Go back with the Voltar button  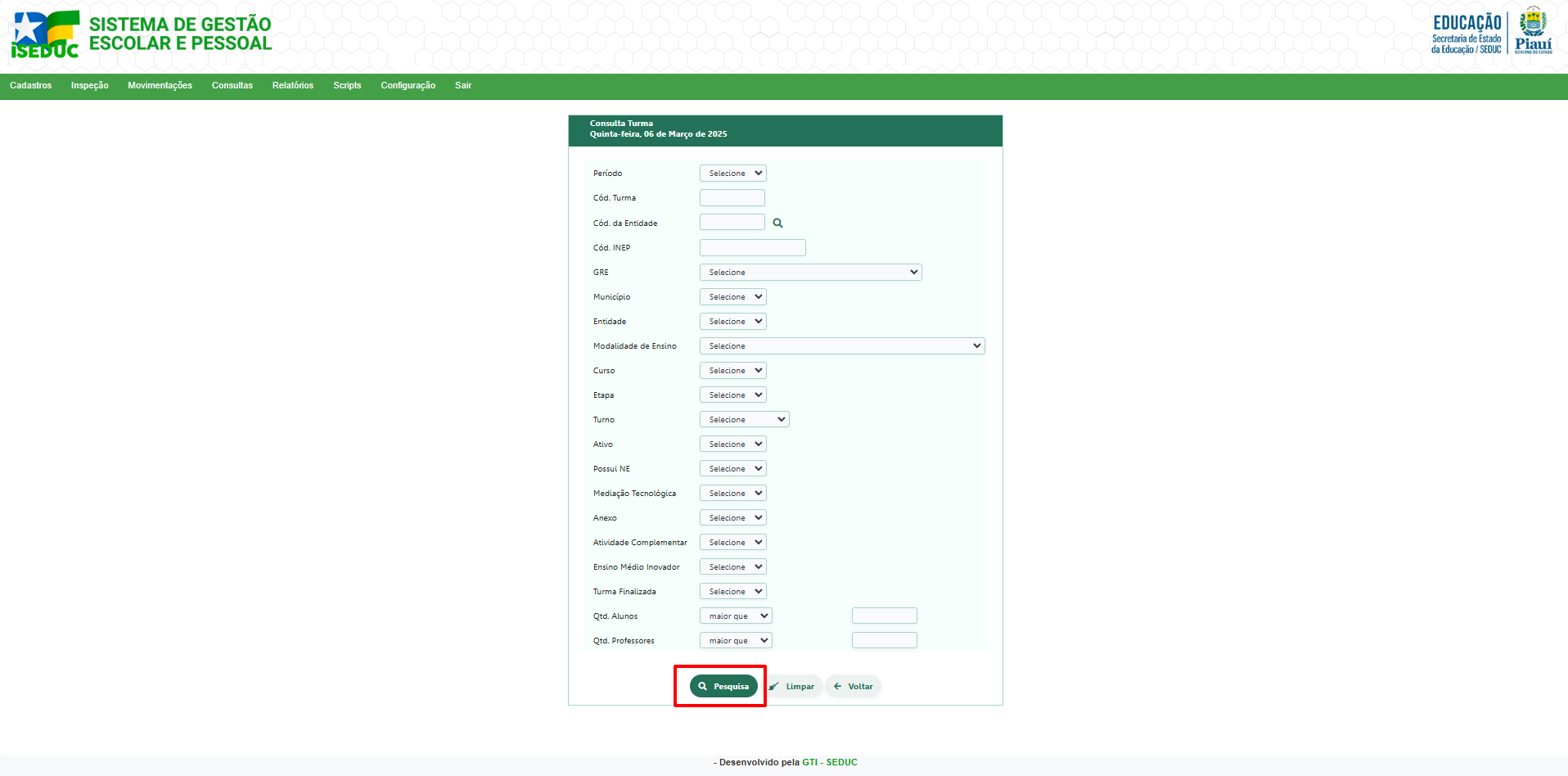click(x=853, y=687)
